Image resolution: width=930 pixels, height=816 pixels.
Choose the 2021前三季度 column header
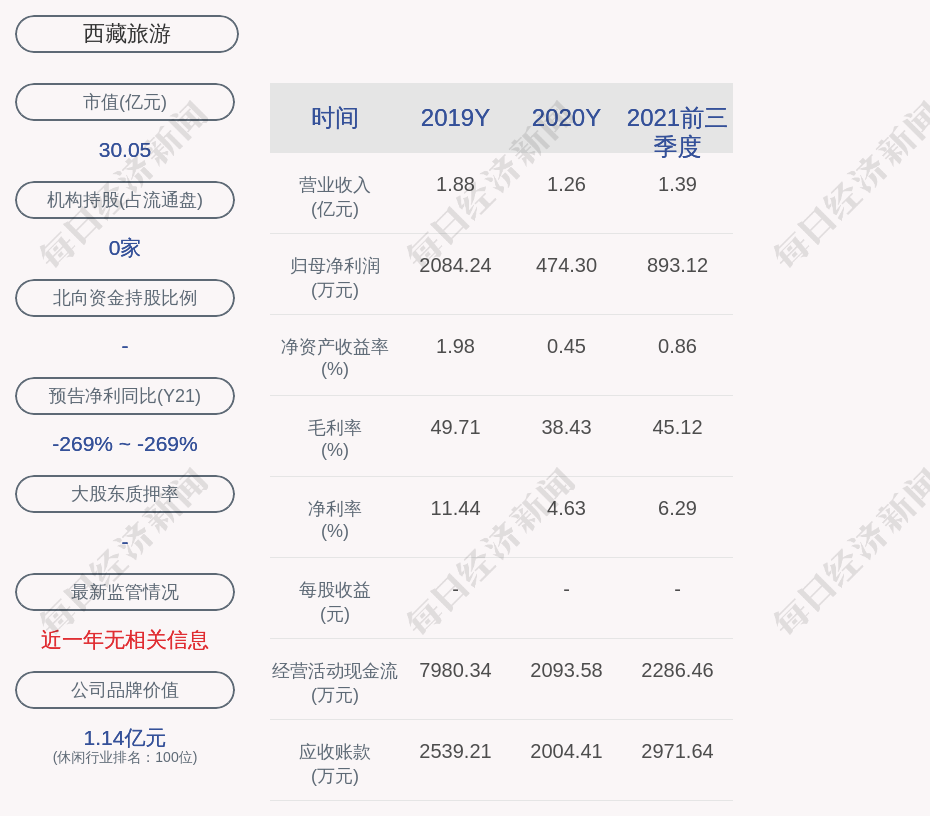[677, 131]
